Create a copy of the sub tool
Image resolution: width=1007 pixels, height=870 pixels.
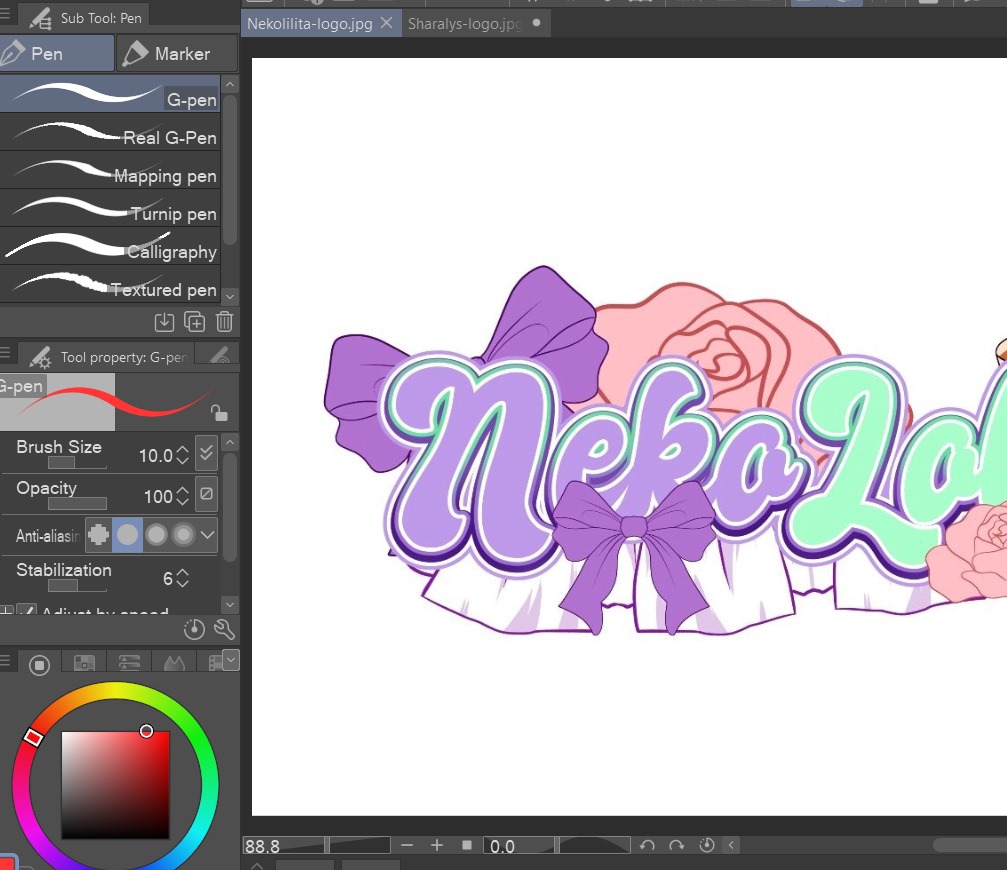pyautogui.click(x=193, y=321)
